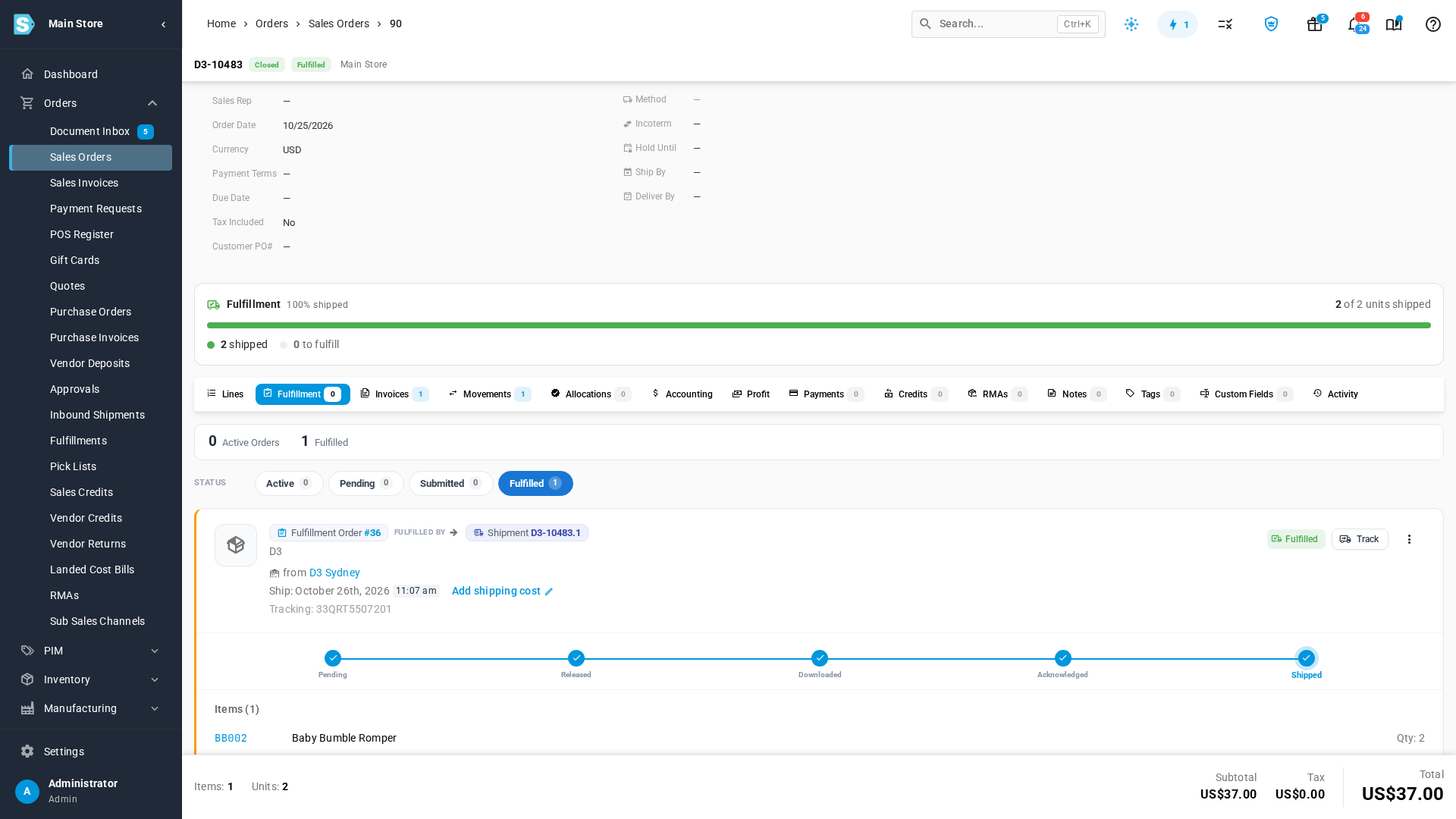Open the three-dot menu for Fulfillment Order #36
Image resolution: width=1456 pixels, height=819 pixels.
click(1409, 539)
